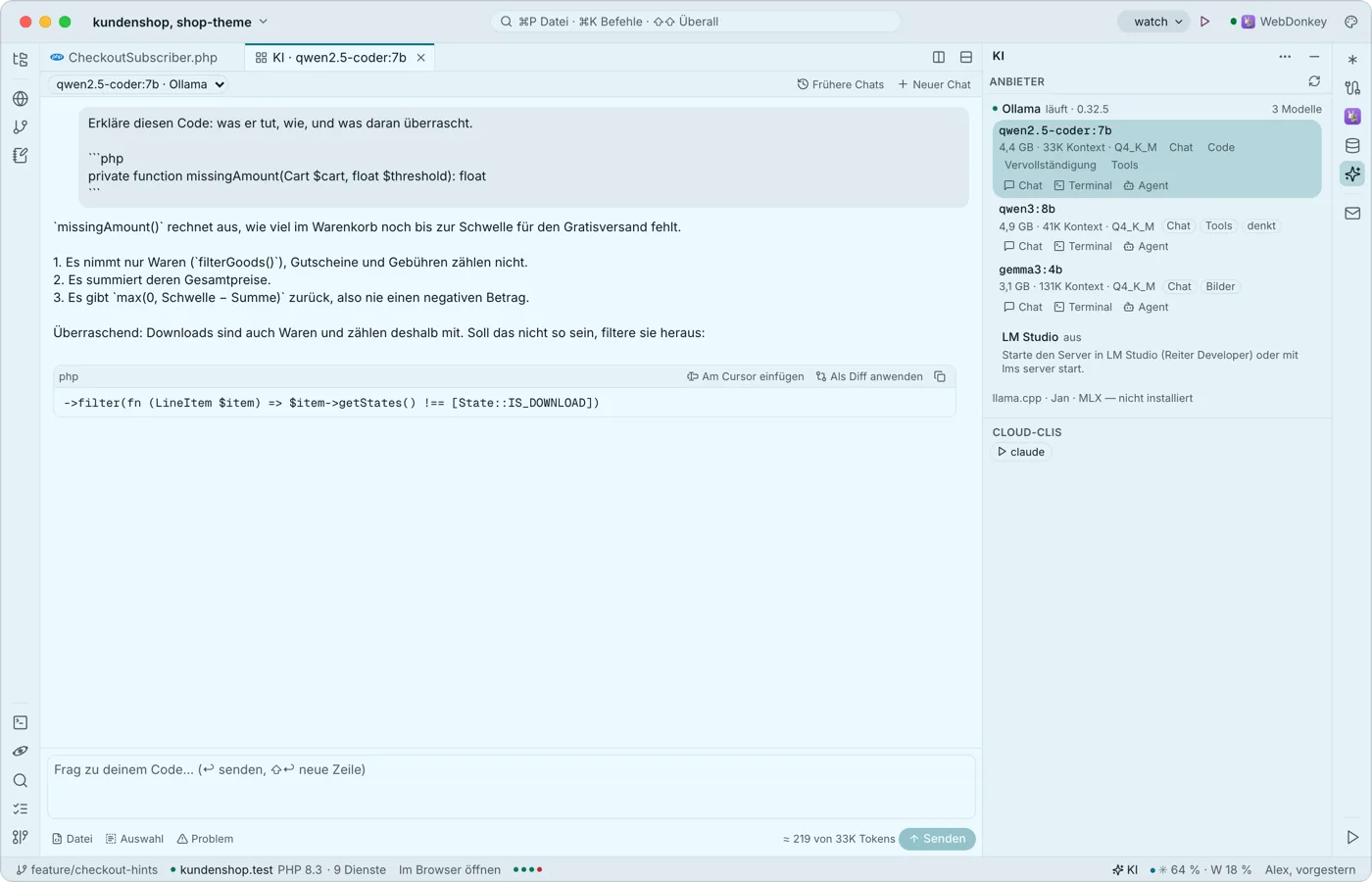1372x882 pixels.
Task: Open the notebook icon in left sidebar
Action: (x=21, y=155)
